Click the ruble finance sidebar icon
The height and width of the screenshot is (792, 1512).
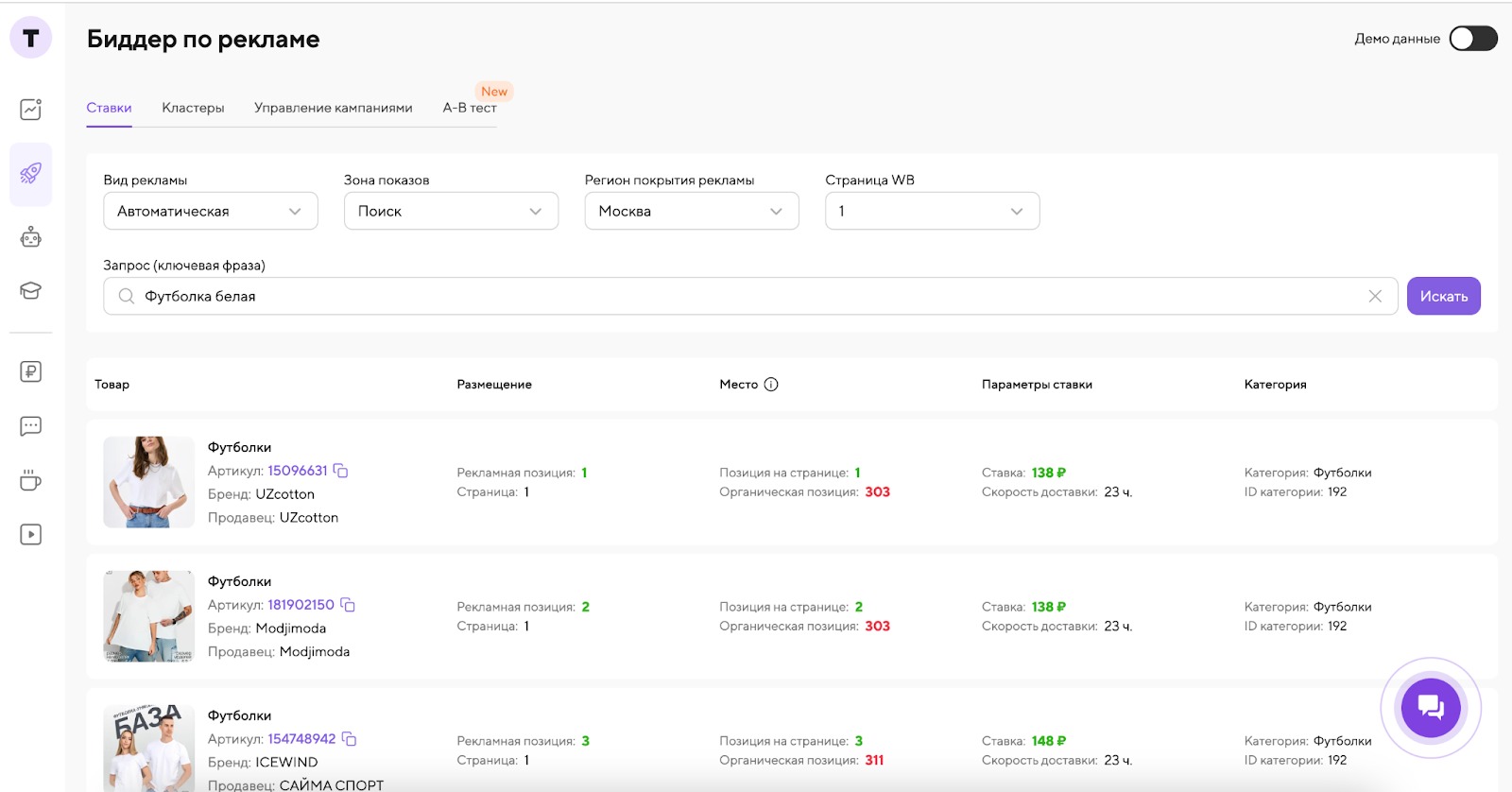30,371
